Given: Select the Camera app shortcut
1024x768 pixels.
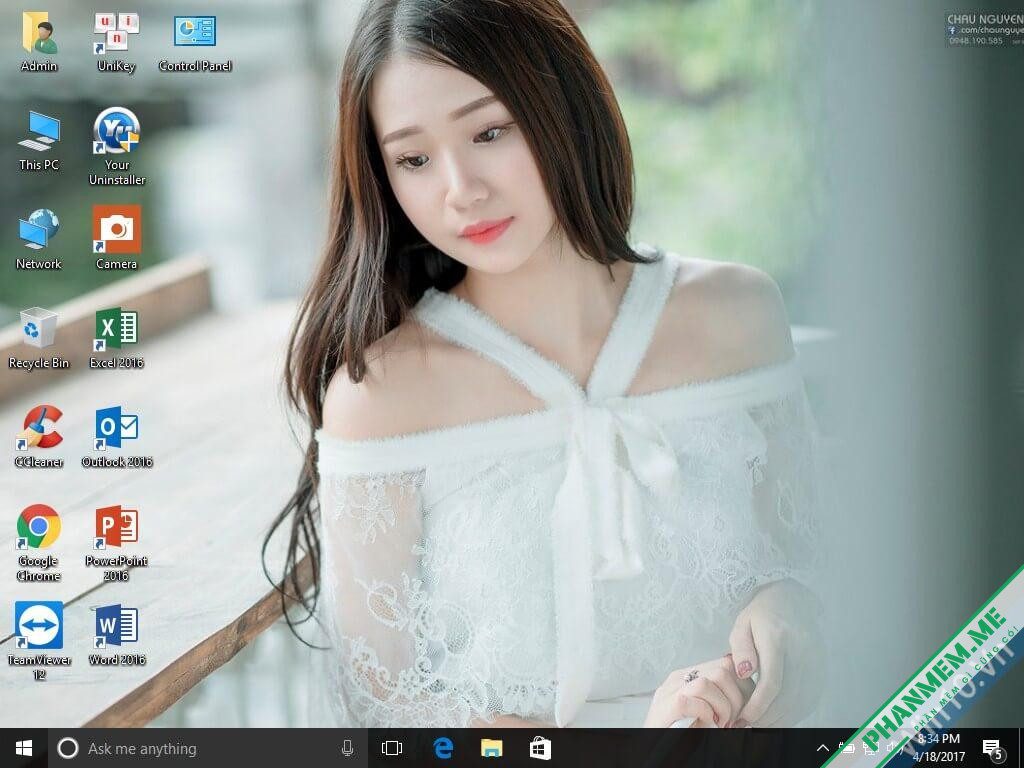Looking at the screenshot, I should 117,238.
